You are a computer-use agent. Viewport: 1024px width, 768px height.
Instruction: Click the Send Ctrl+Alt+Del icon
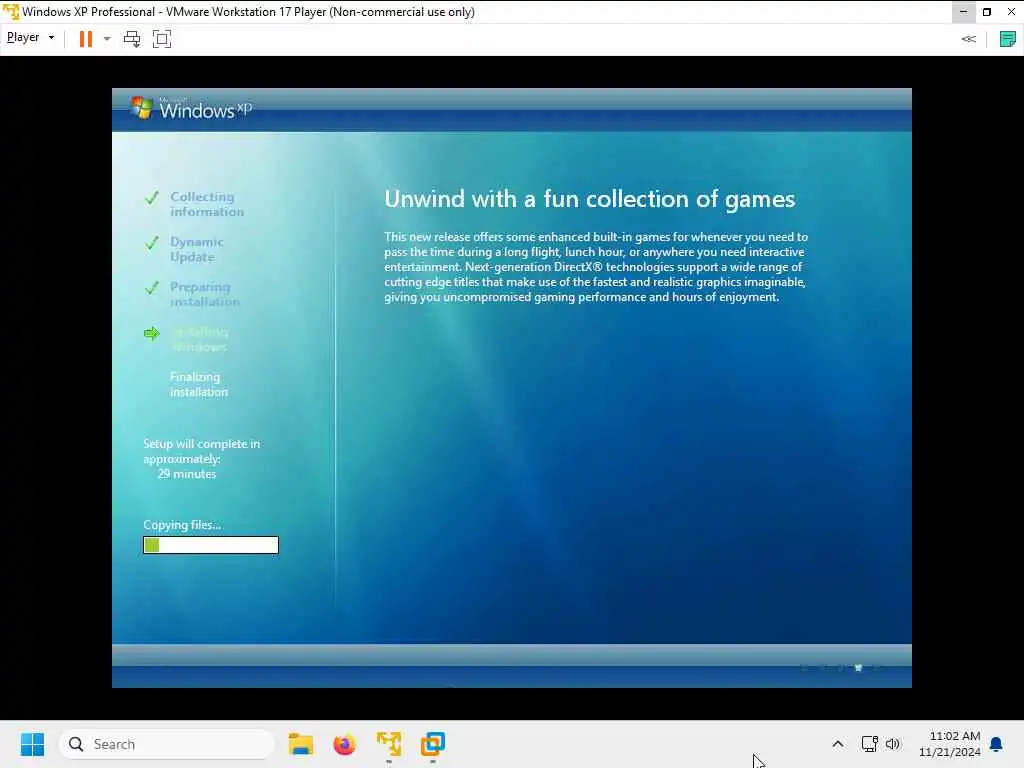132,39
